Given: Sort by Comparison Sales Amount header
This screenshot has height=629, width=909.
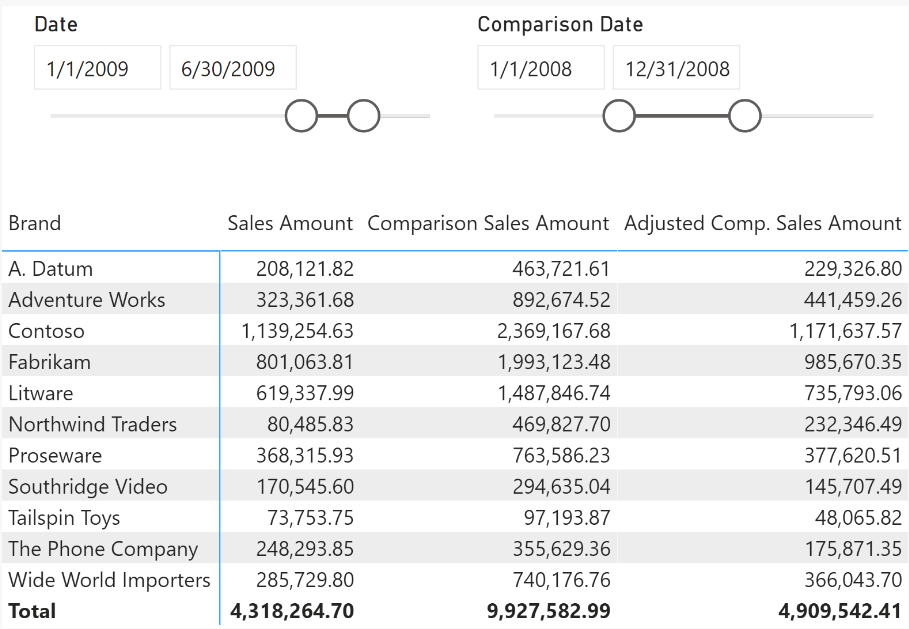Looking at the screenshot, I should [x=488, y=223].
